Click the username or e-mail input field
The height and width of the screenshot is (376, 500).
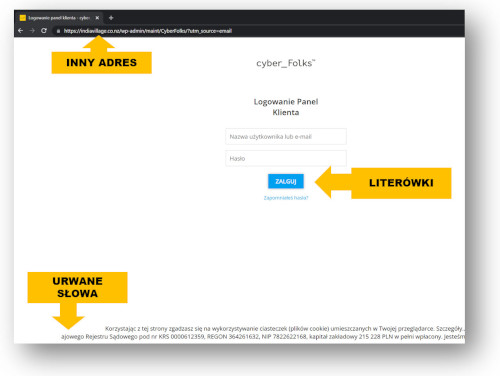[x=286, y=137]
